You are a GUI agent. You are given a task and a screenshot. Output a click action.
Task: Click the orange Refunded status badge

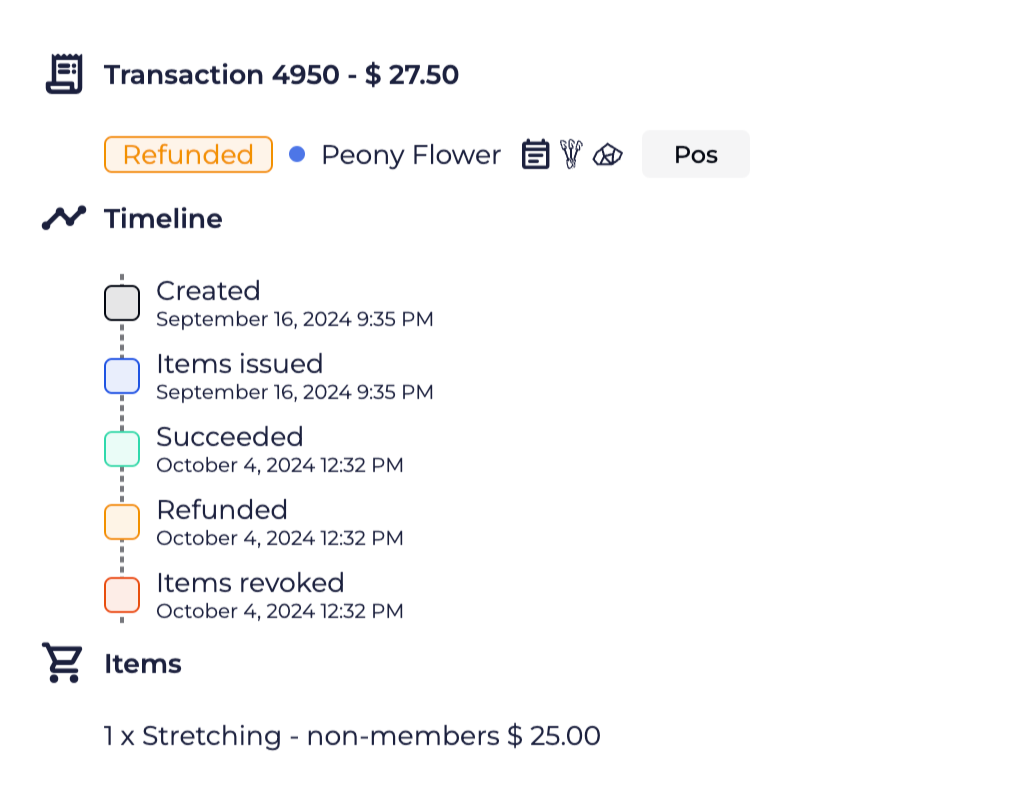[x=188, y=155]
